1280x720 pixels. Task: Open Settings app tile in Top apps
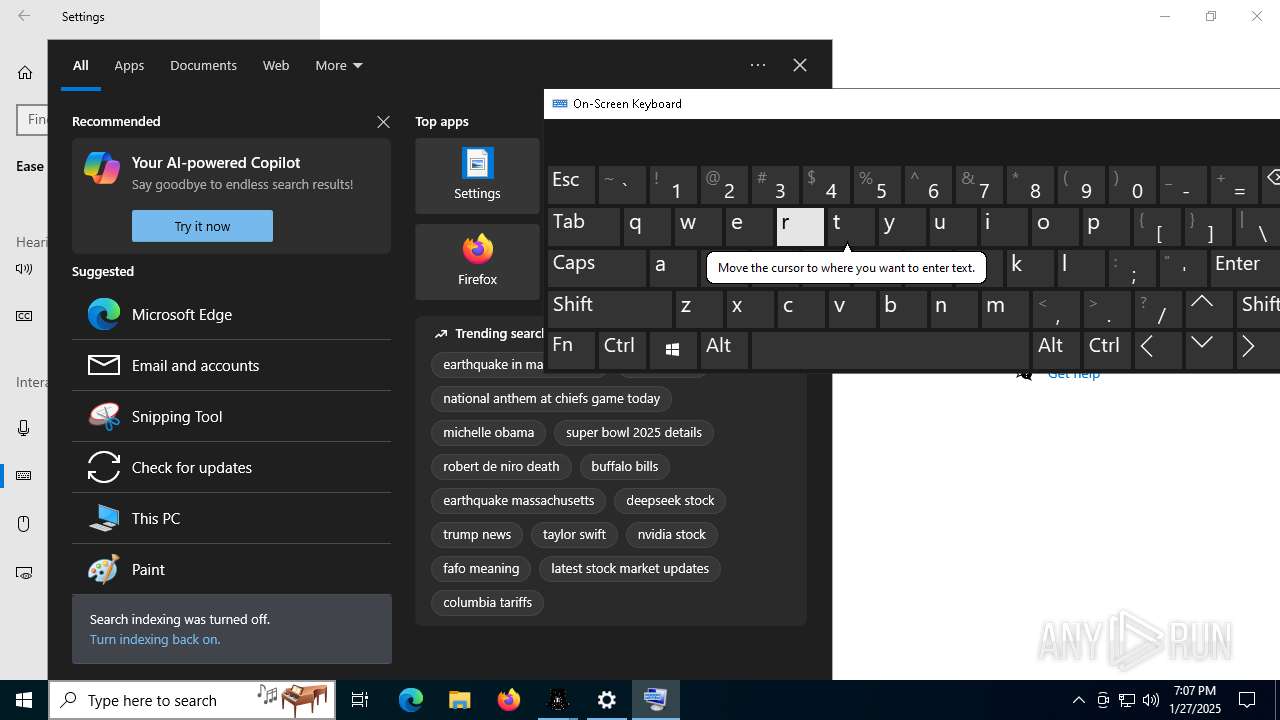(477, 176)
